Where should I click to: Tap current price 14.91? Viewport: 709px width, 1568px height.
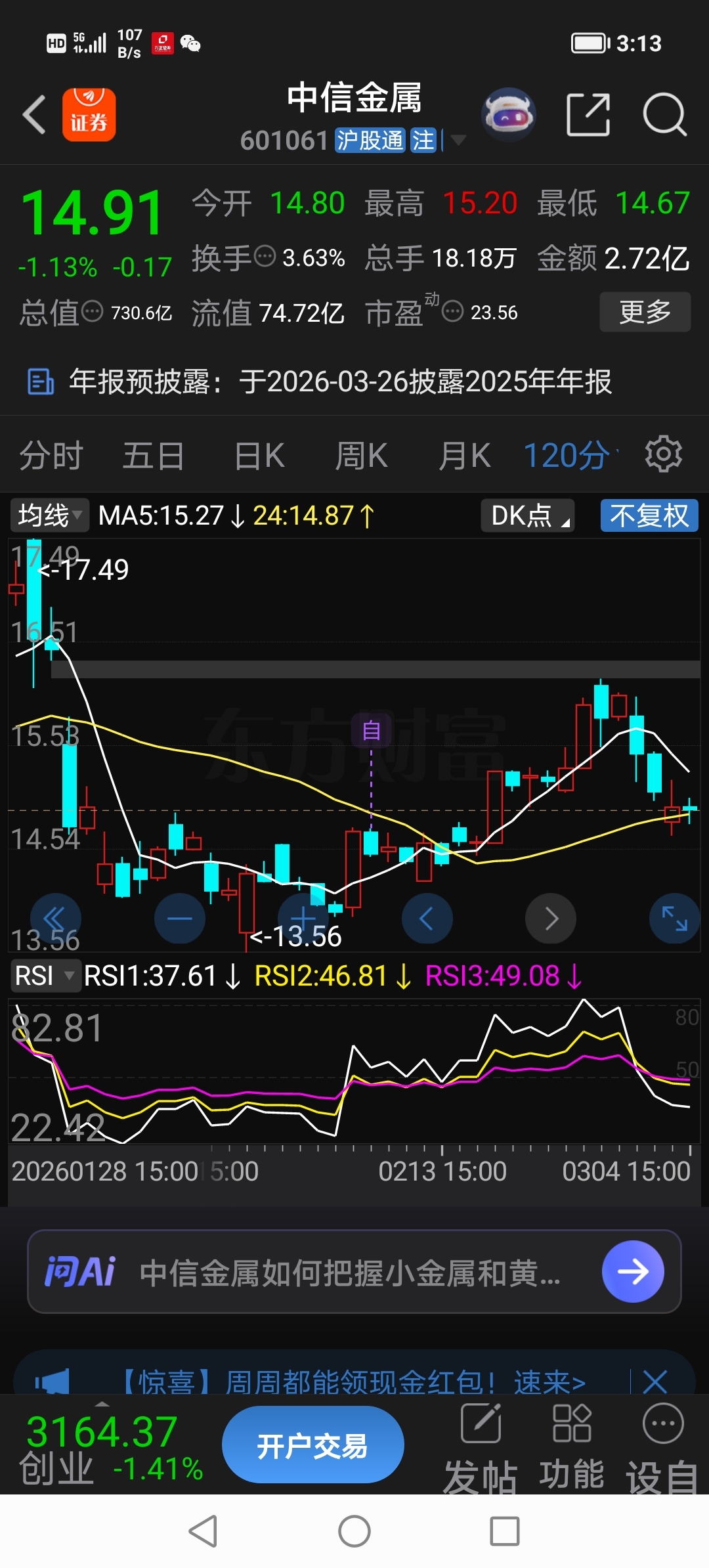pos(92,213)
